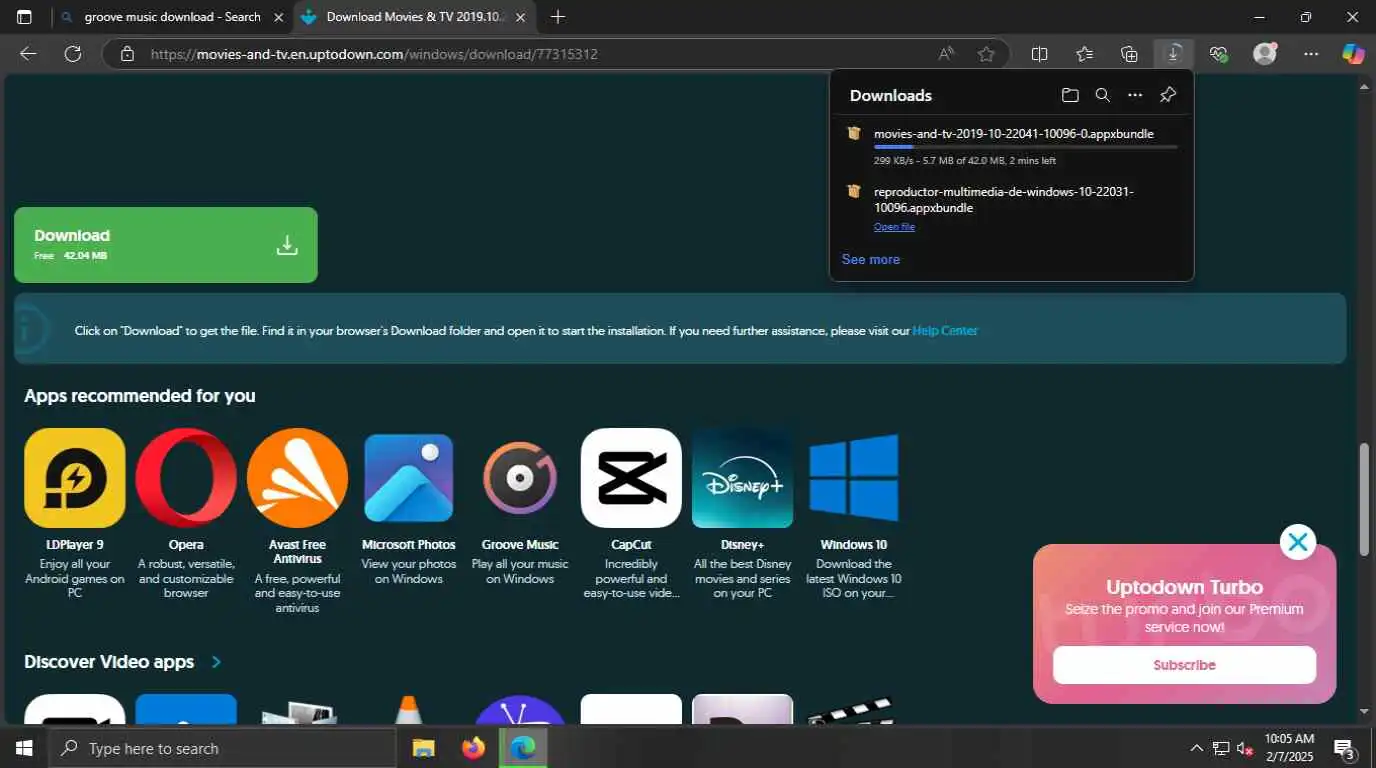
Task: Open the Edge profile avatar
Action: pyautogui.click(x=1265, y=54)
